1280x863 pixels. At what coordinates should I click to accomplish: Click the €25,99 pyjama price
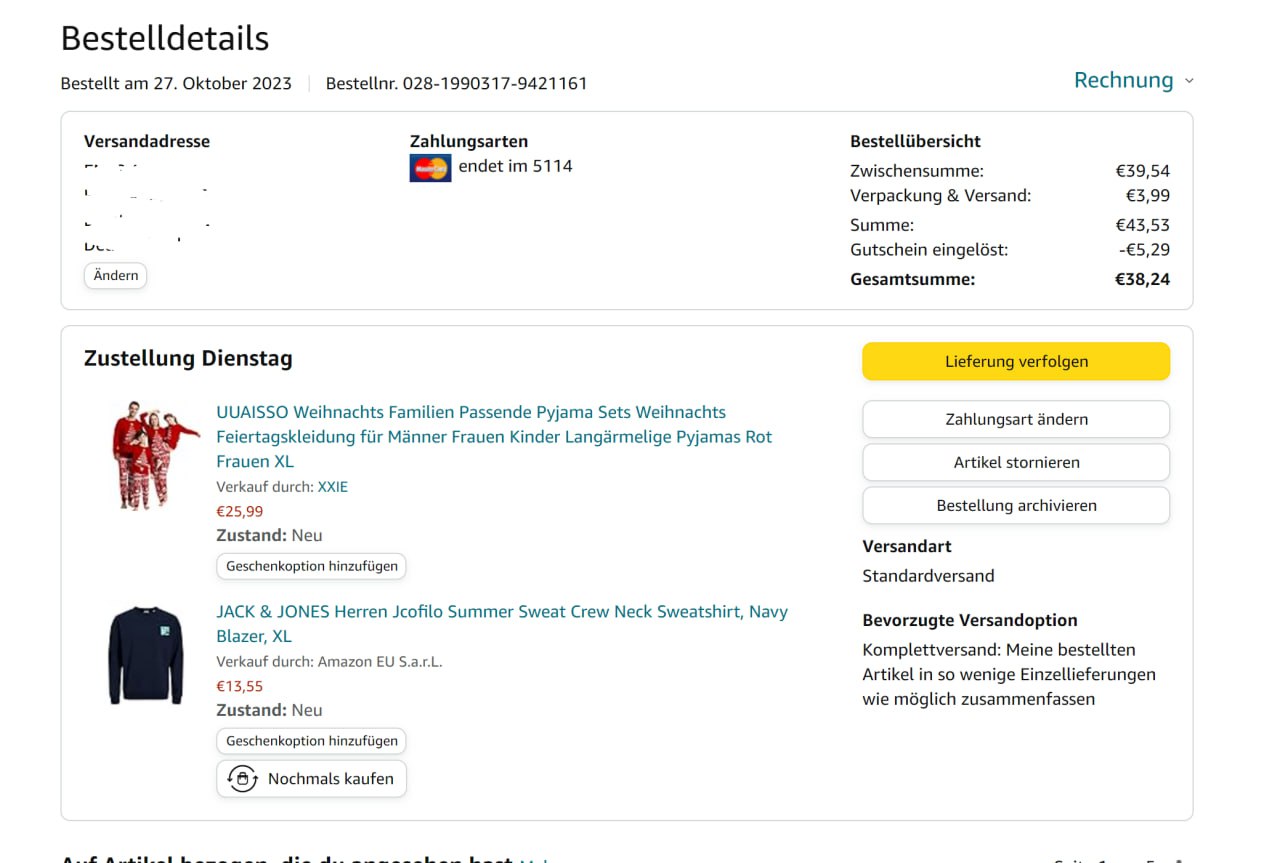coord(240,511)
